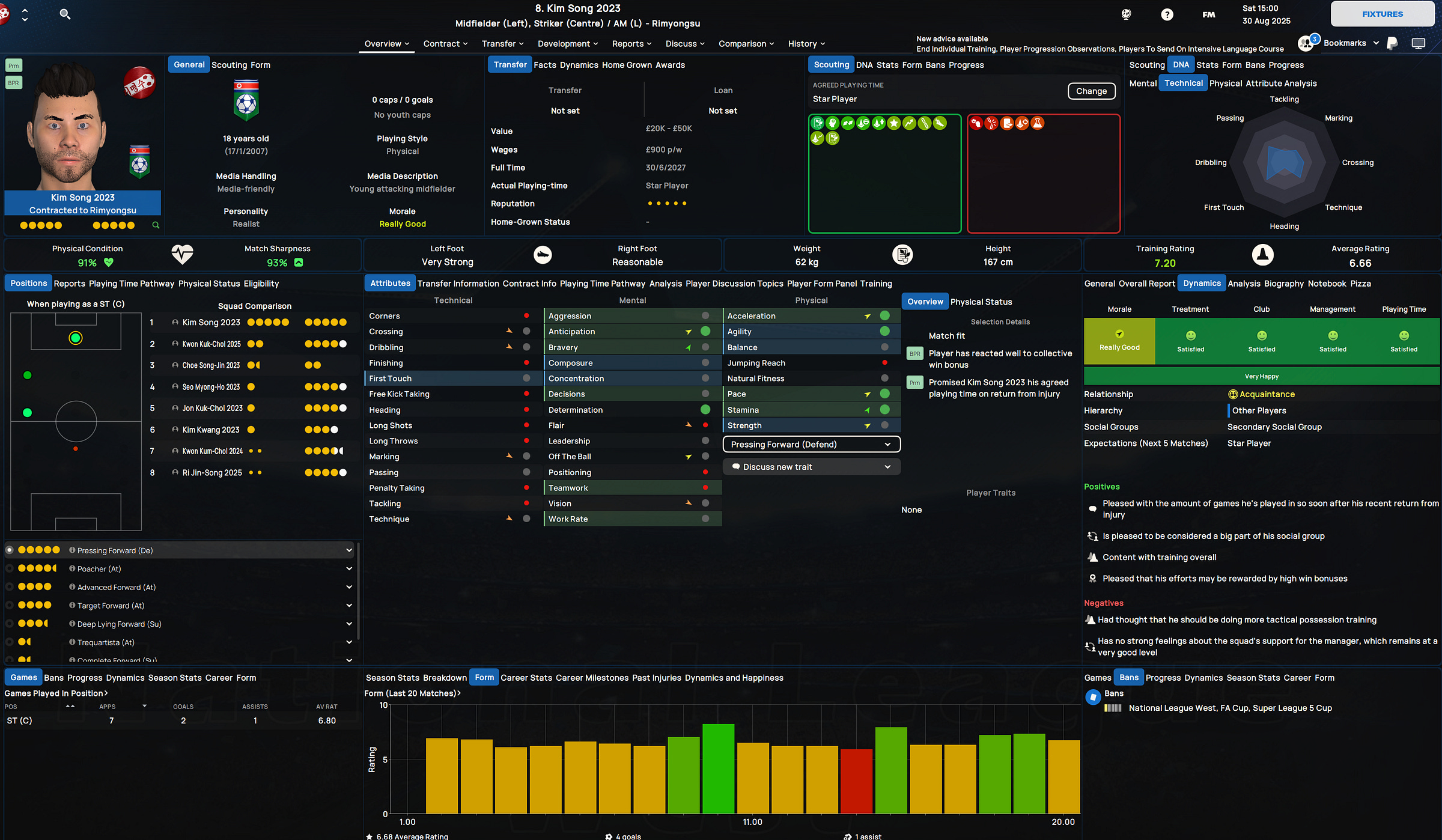This screenshot has height=840, width=1442.
Task: Open Pressing Forward (Defend) role dropdown
Action: (x=811, y=444)
